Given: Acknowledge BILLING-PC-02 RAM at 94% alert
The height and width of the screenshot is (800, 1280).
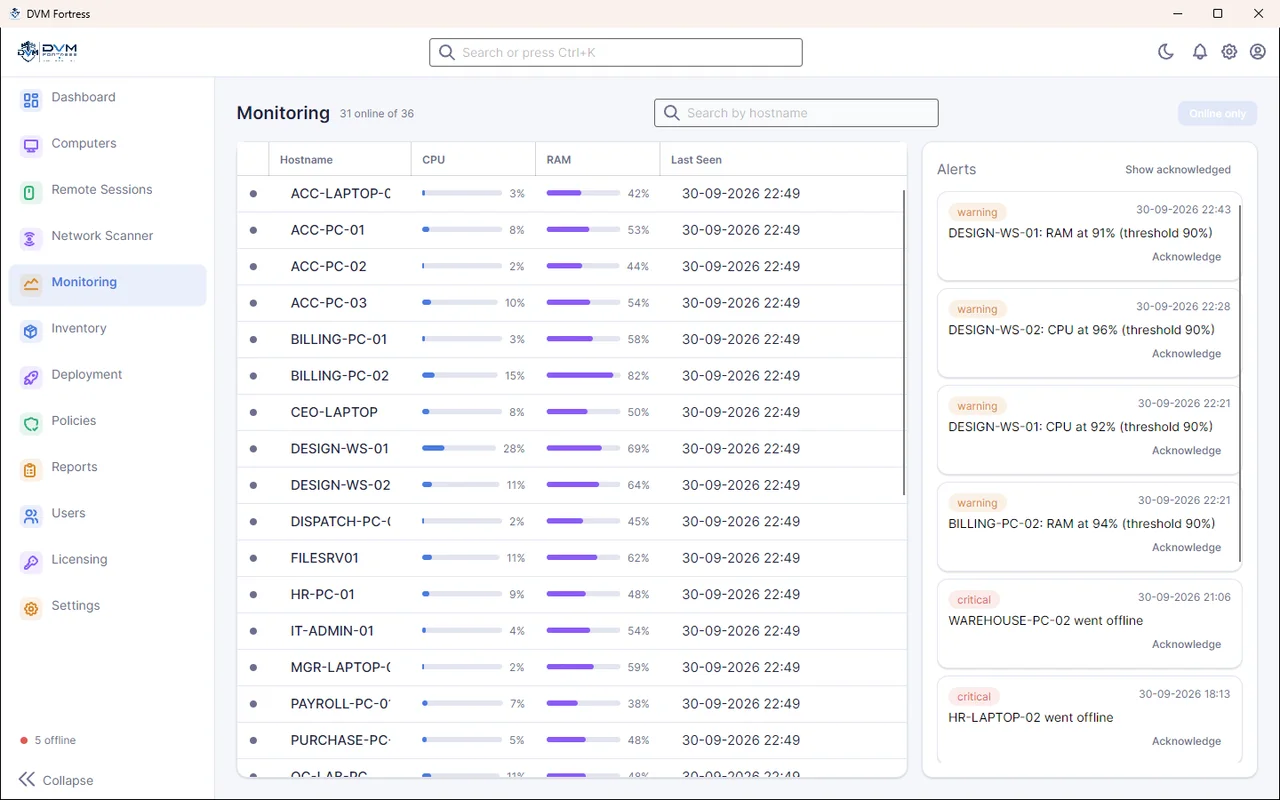Looking at the screenshot, I should tap(1186, 548).
